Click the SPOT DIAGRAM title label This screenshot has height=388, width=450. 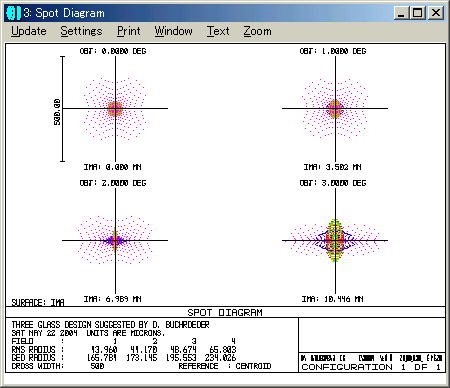[x=225, y=312]
